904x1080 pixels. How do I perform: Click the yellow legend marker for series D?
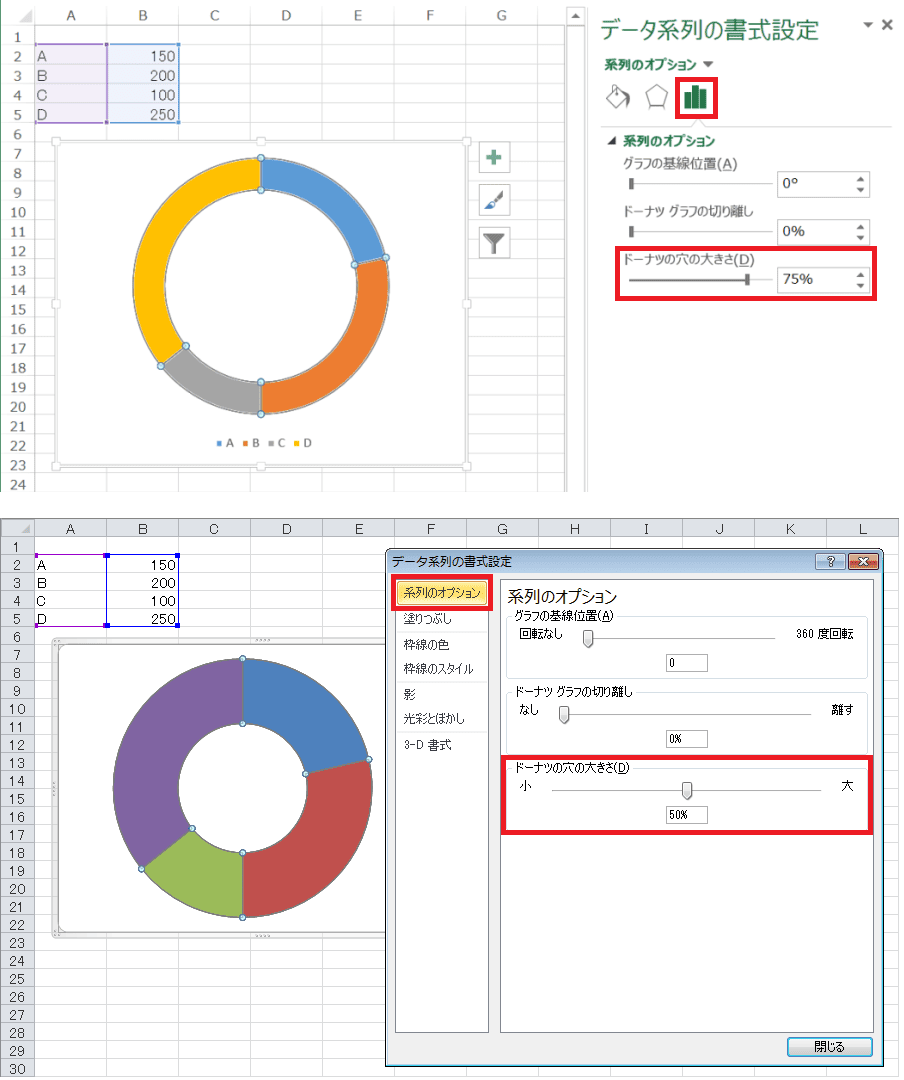click(x=296, y=443)
